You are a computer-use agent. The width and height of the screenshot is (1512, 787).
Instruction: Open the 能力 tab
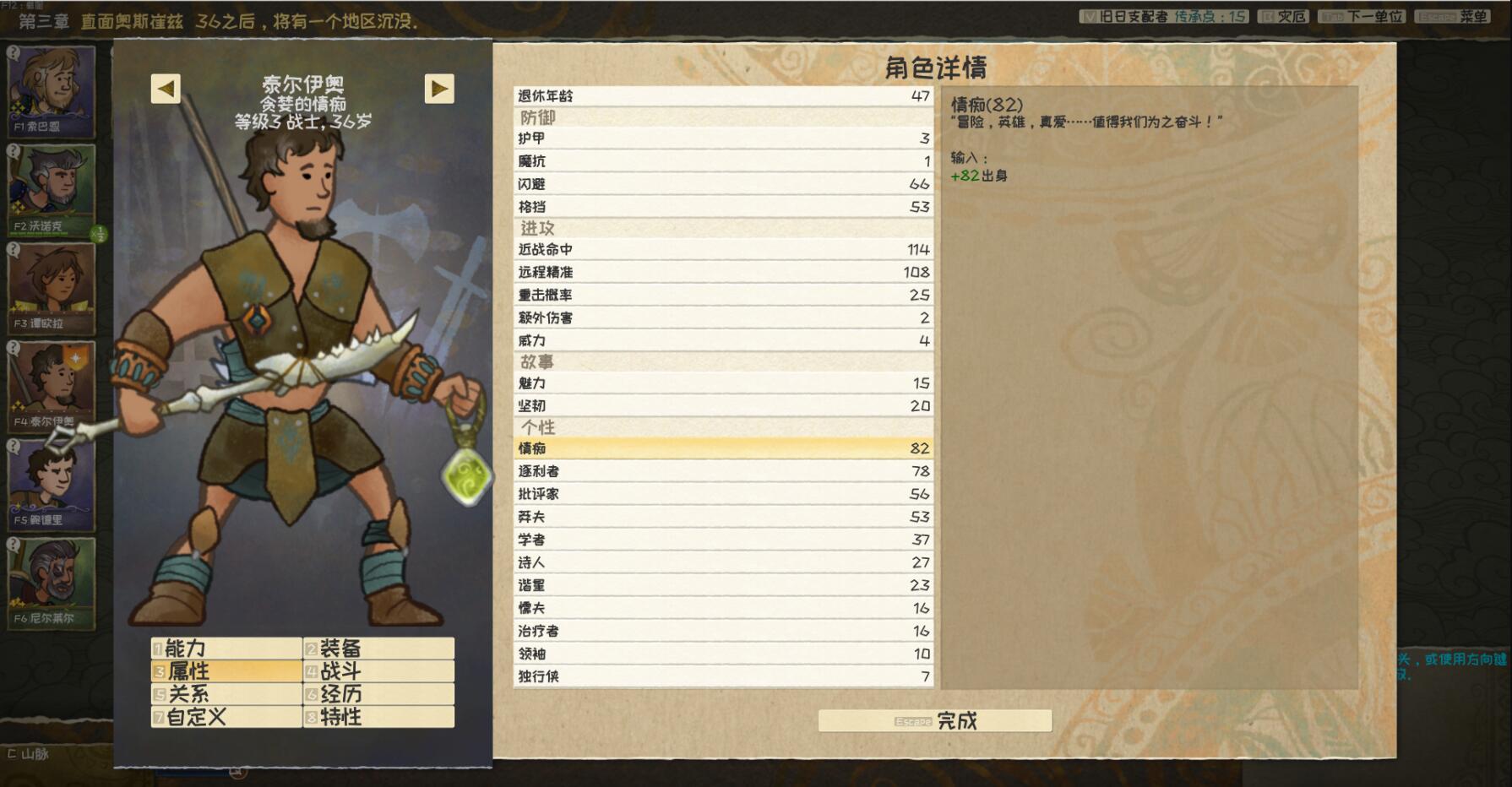click(226, 649)
